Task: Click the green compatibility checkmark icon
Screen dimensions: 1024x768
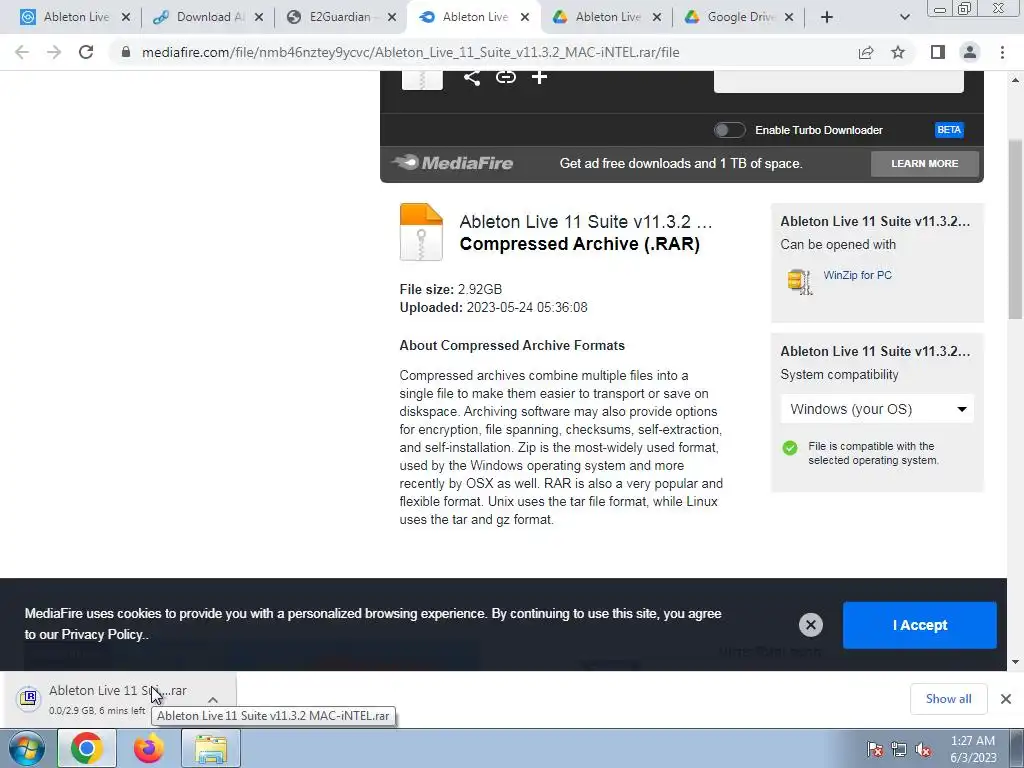Action: coord(790,448)
